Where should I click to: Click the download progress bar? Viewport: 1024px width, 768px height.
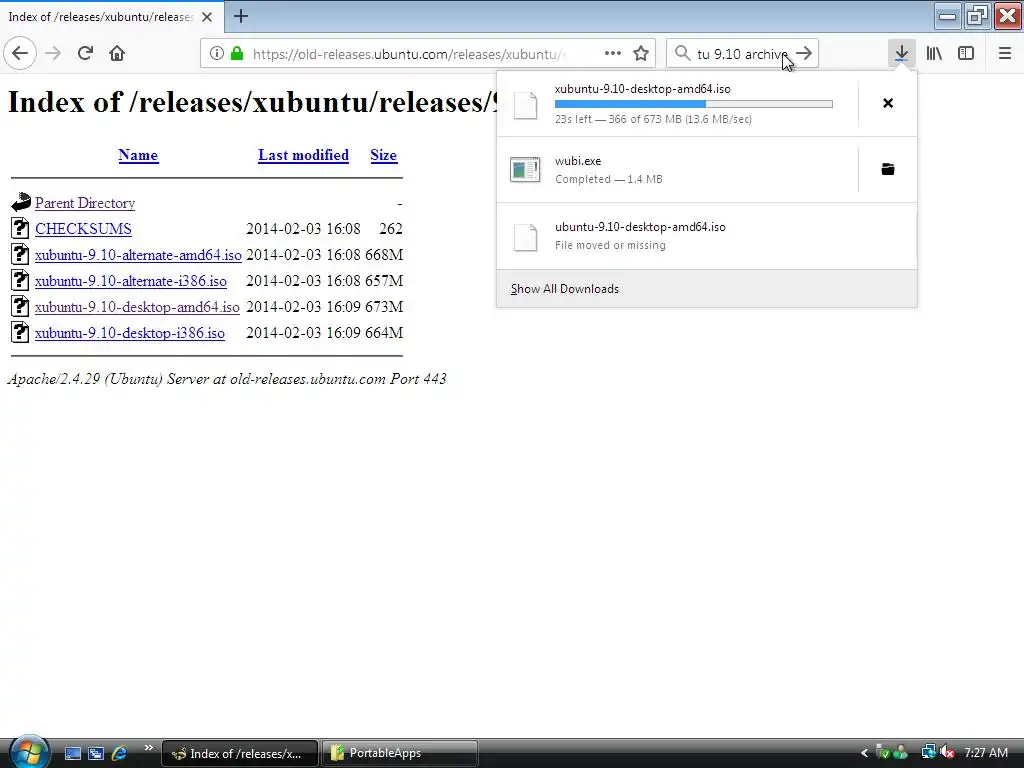(694, 104)
